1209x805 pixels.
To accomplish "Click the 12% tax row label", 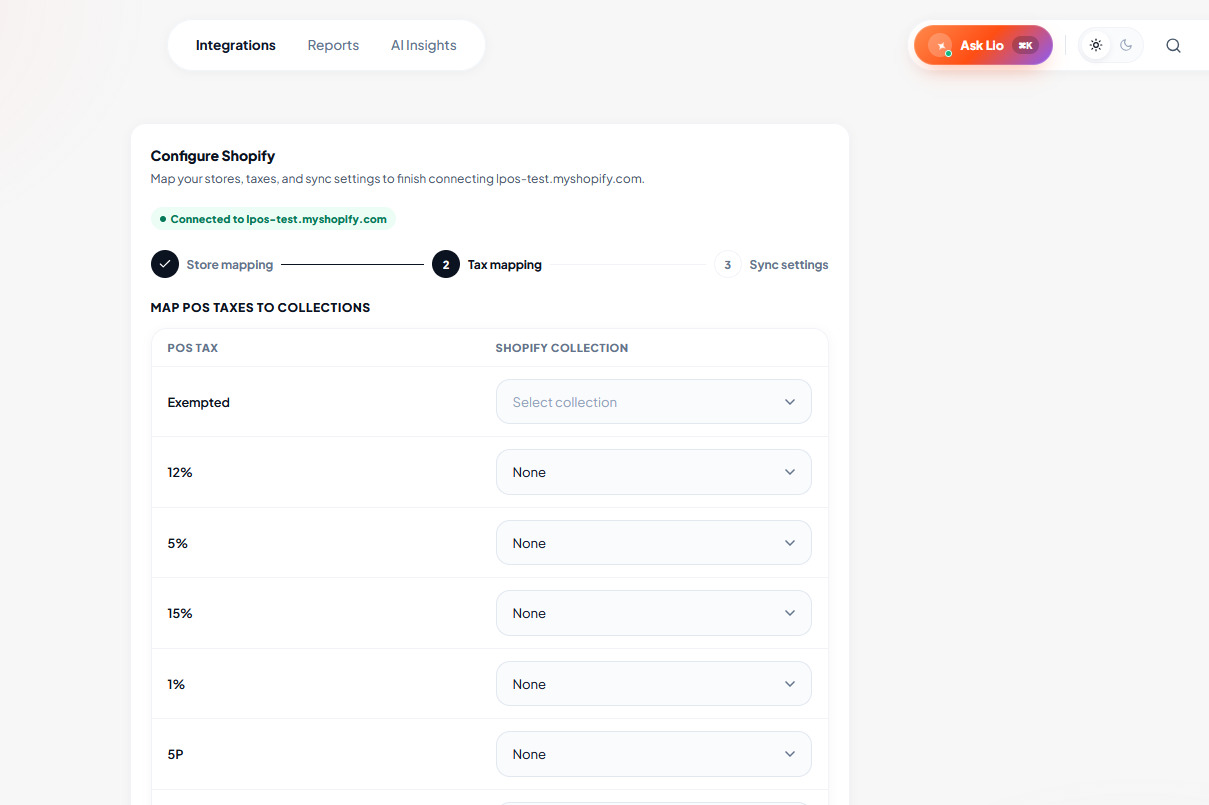I will pos(180,472).
